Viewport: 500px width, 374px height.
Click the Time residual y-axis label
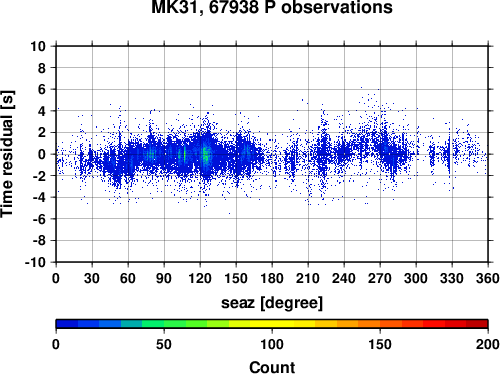pos(7,154)
